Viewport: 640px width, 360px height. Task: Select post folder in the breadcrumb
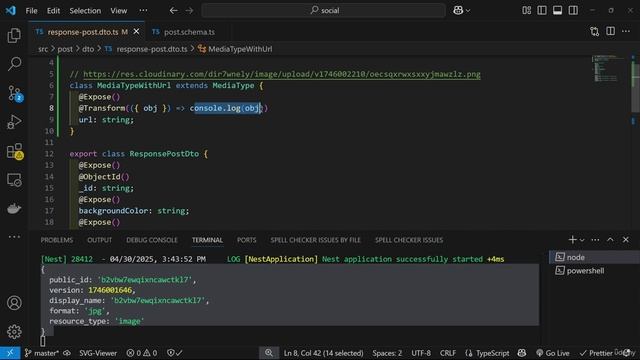(65, 49)
